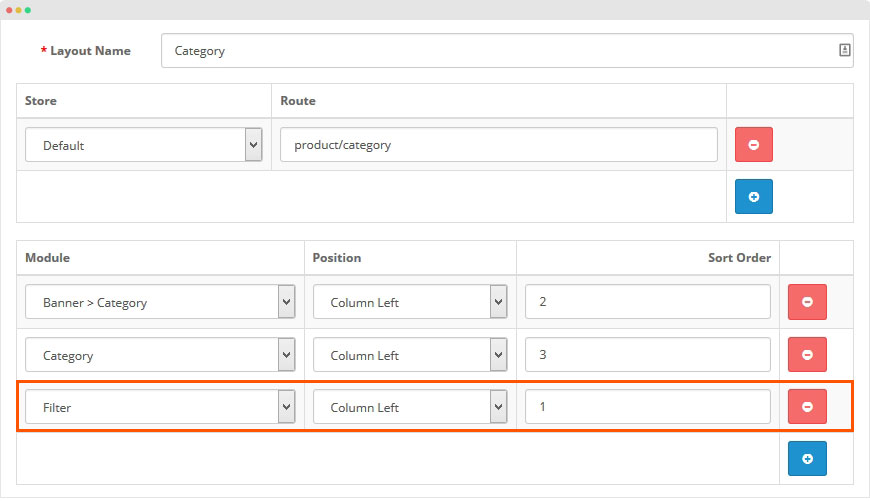Remove the Banner > Category module row

click(807, 302)
